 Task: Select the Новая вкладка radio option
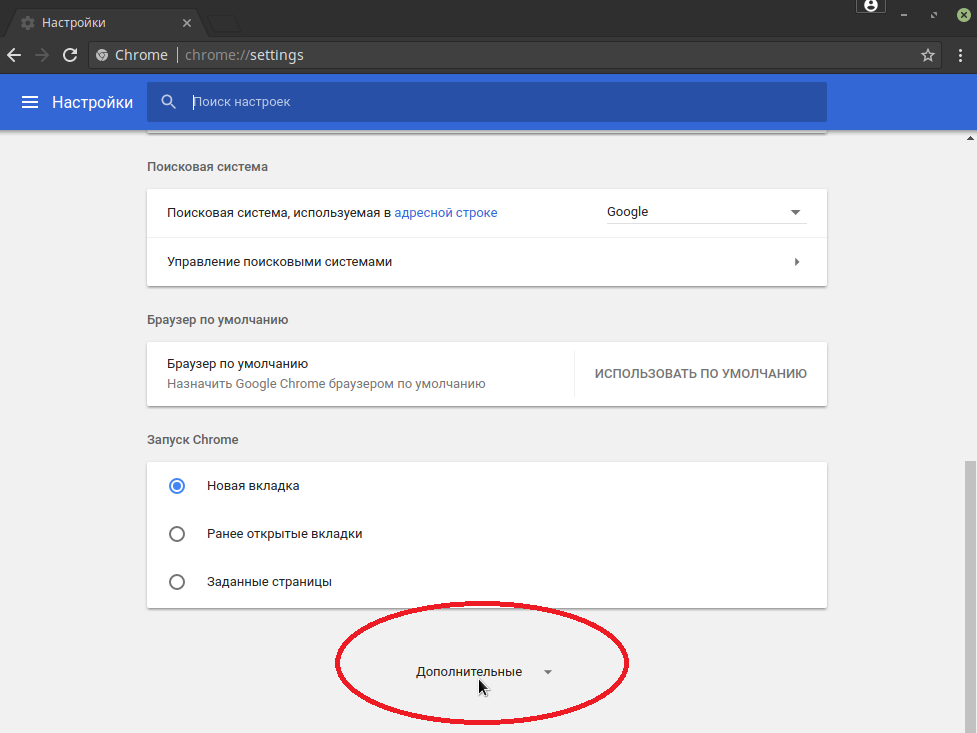(x=177, y=486)
